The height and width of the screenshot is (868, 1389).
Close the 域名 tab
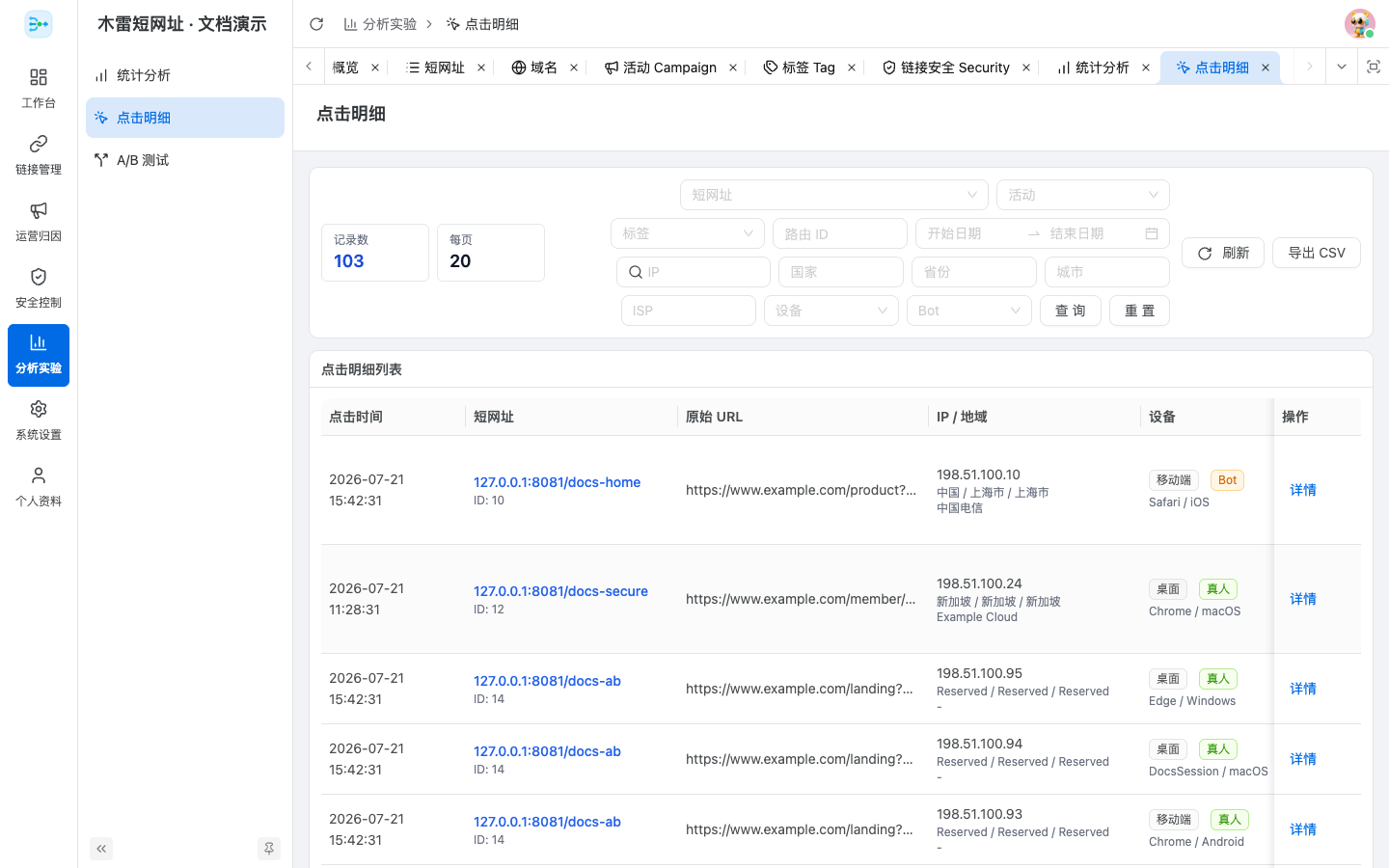pos(574,68)
